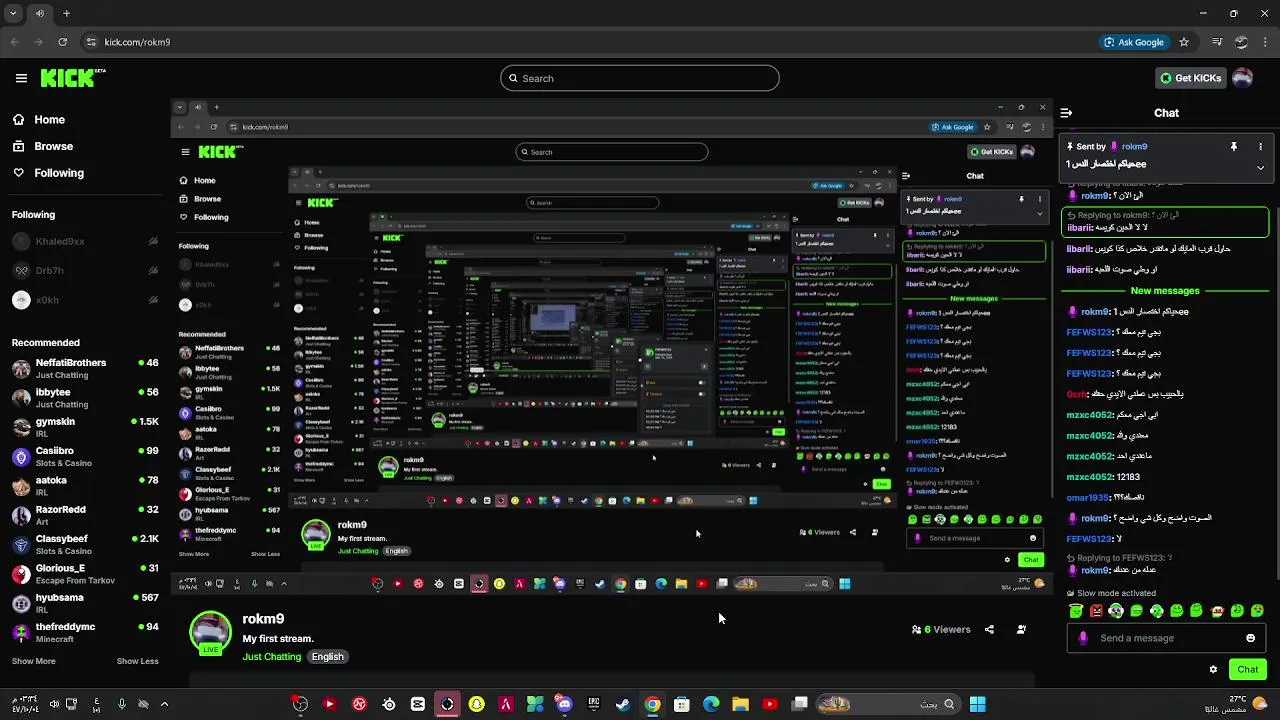Select the angry red emote
The image size is (1280, 720).
[x=1096, y=610]
